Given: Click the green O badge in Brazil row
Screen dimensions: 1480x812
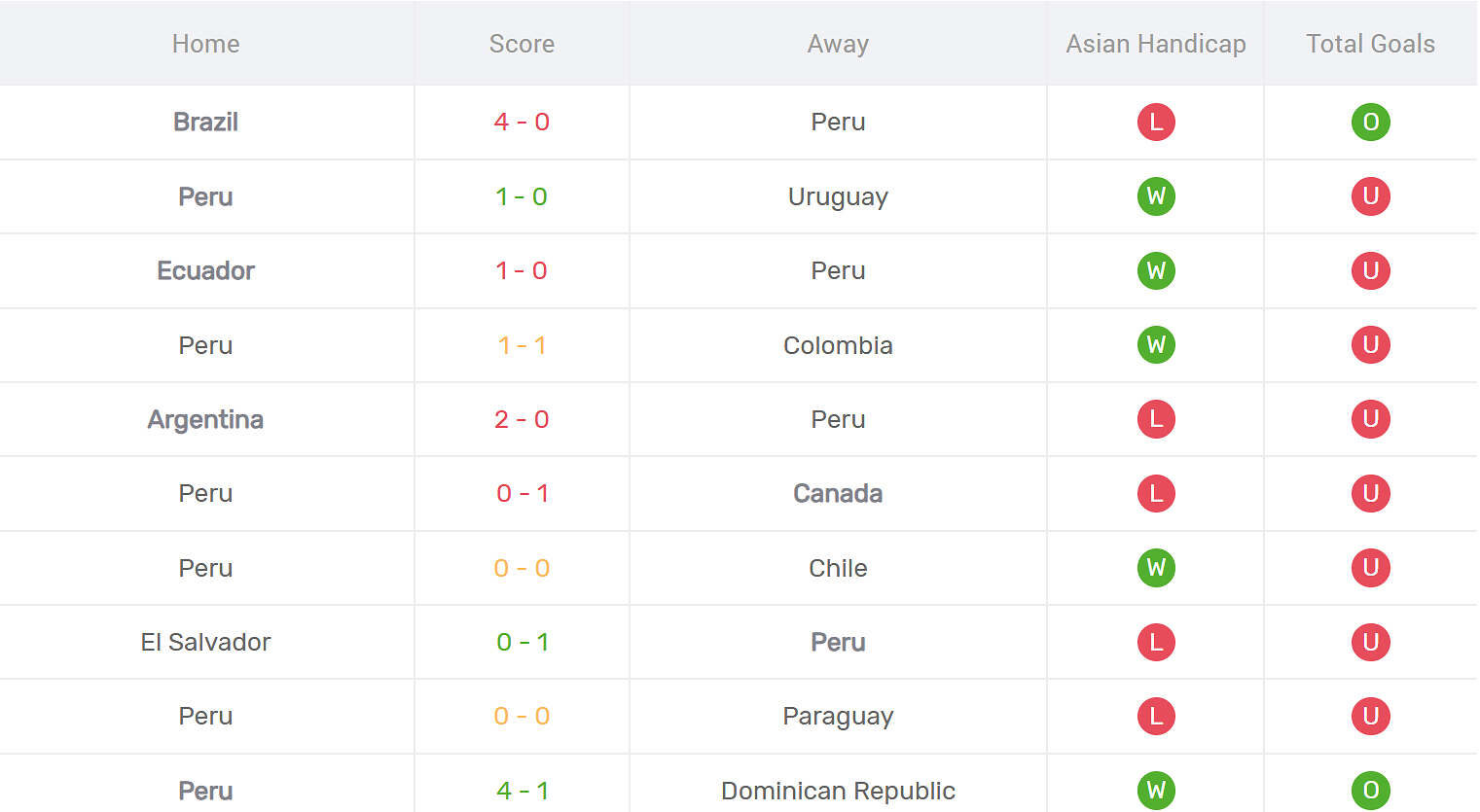Looking at the screenshot, I should [1370, 122].
